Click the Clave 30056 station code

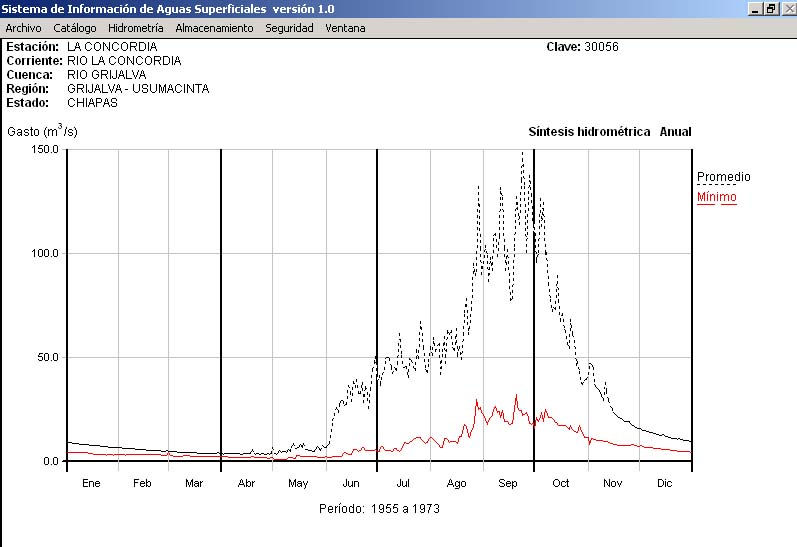point(582,47)
